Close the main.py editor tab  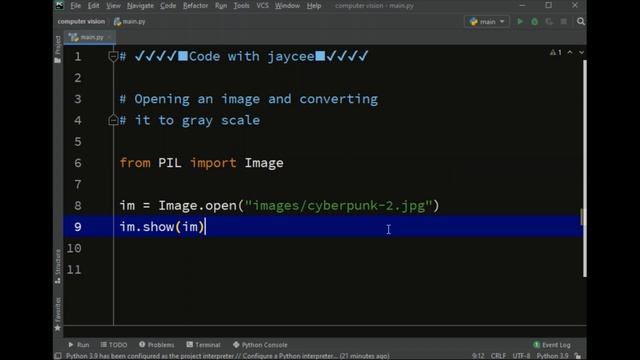tap(109, 37)
